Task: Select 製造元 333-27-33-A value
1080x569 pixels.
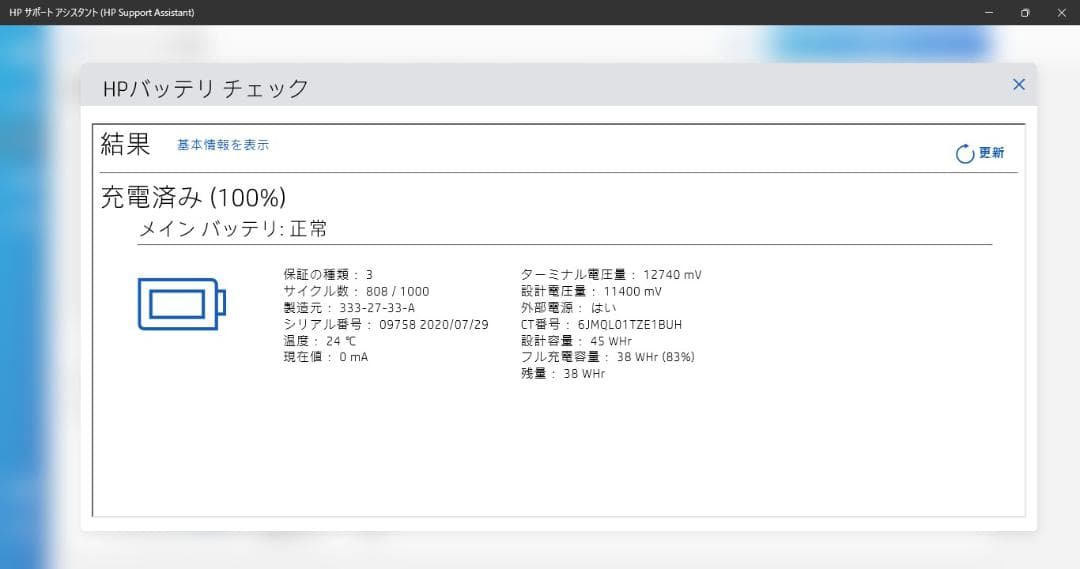Action: tap(377, 308)
